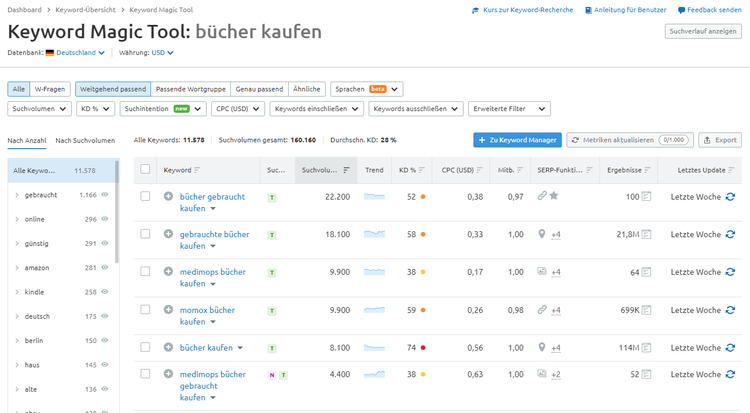The image size is (750, 413).
Task: Toggle eye icon for 'kindle' group
Action: (105, 292)
